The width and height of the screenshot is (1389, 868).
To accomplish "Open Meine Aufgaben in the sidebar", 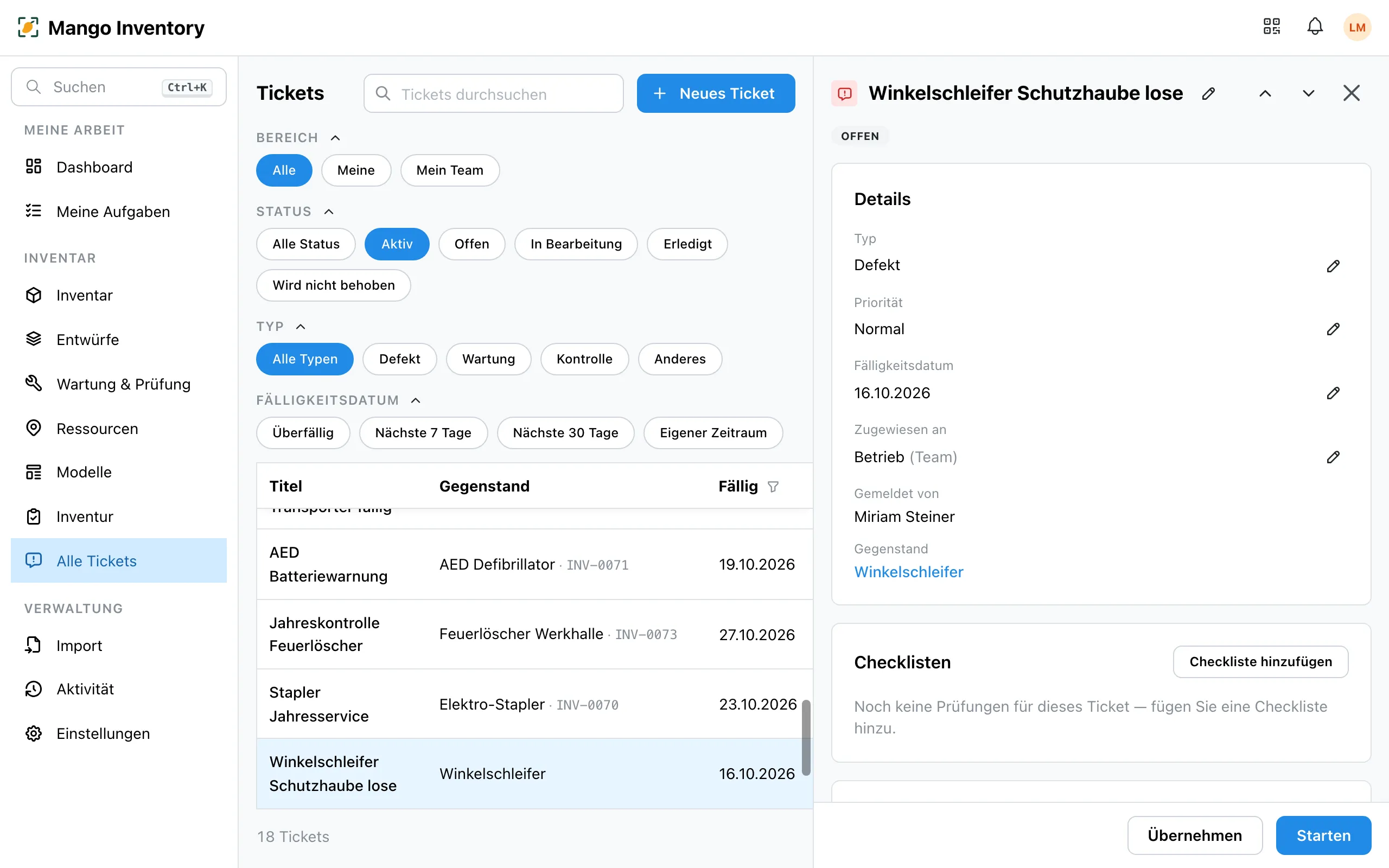I will pos(119,211).
